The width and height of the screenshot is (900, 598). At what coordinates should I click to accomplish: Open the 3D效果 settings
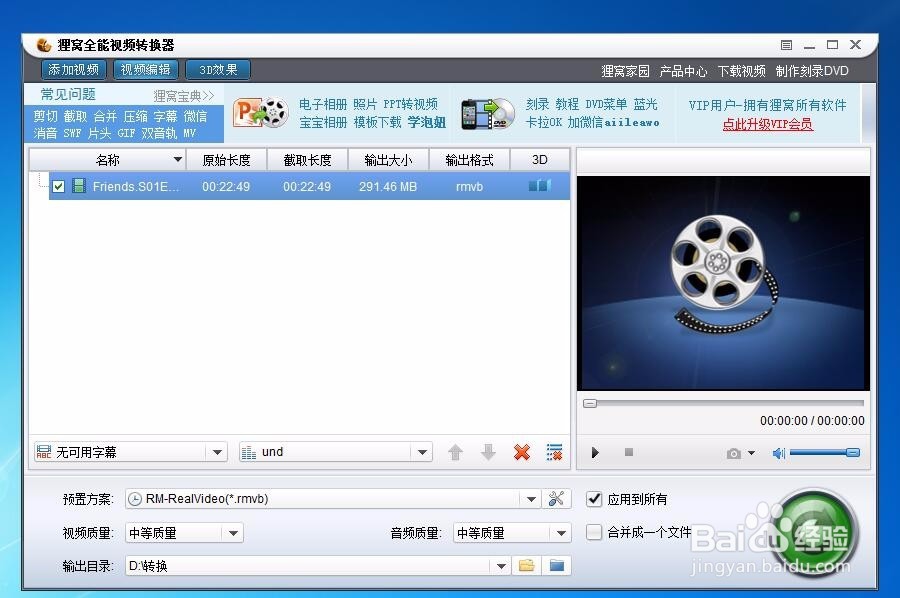point(218,70)
